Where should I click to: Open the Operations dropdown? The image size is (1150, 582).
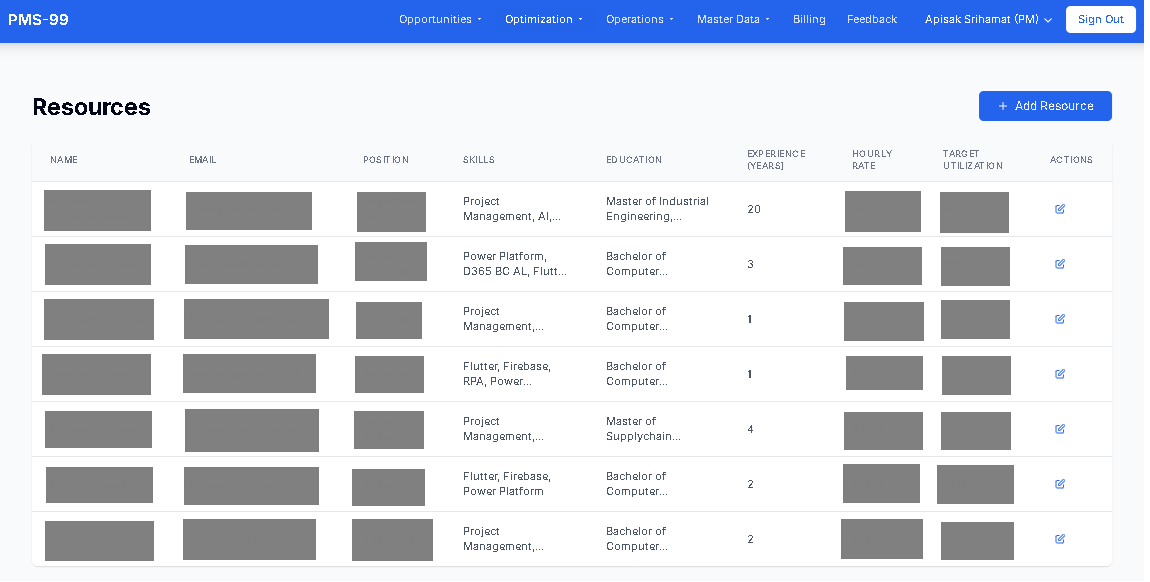click(639, 19)
